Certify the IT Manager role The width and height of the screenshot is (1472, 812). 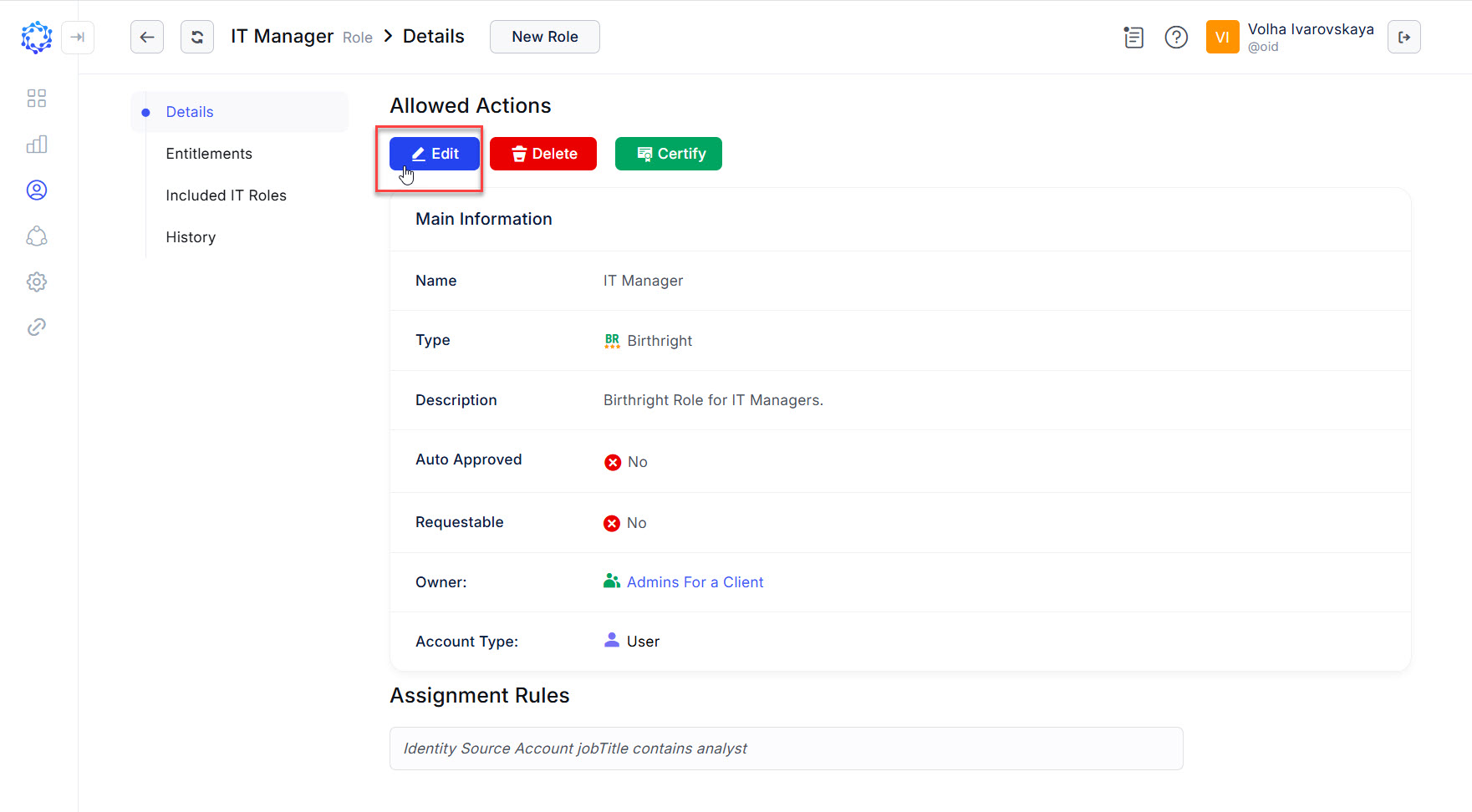tap(668, 154)
